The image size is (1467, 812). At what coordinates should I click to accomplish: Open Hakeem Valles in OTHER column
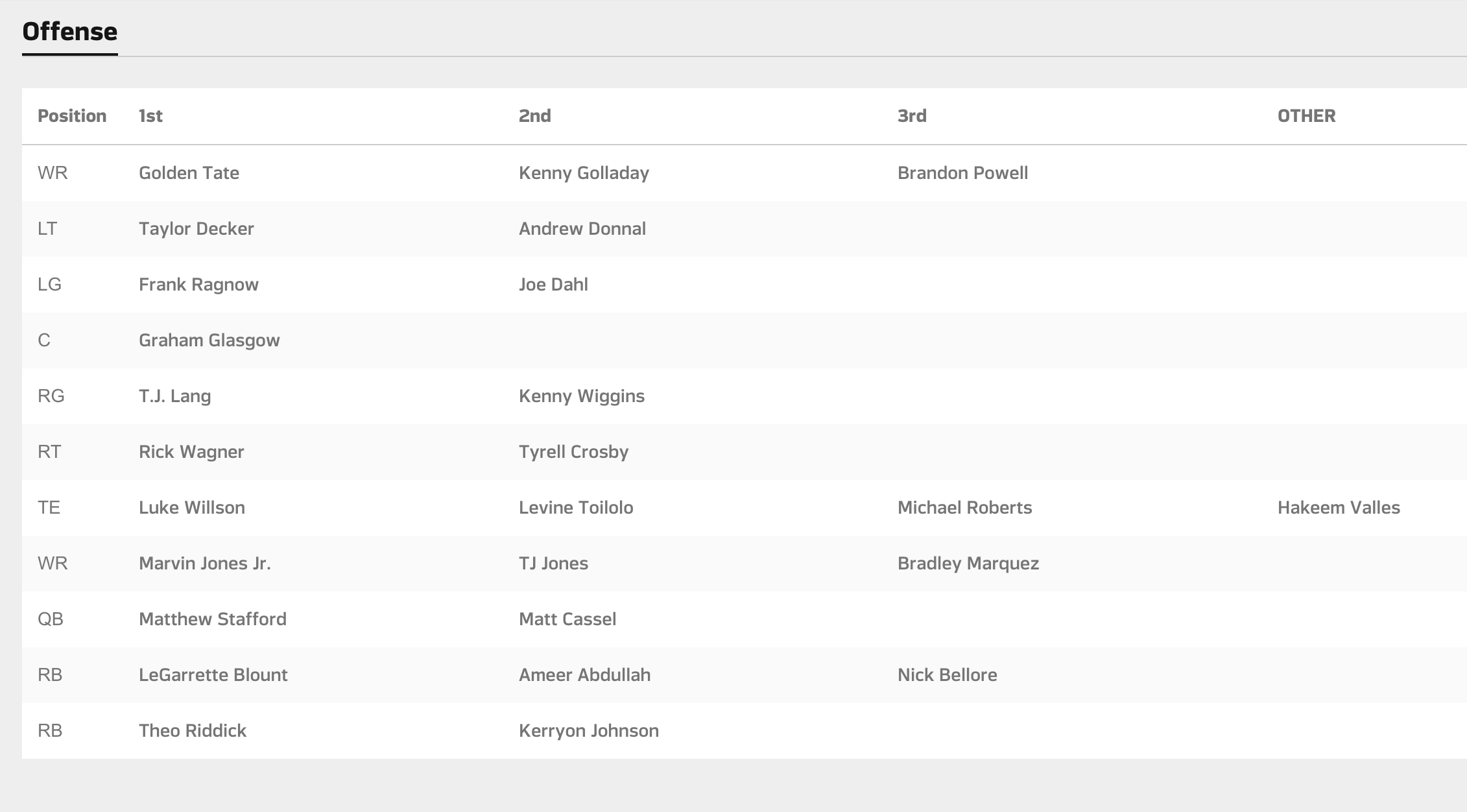click(x=1339, y=508)
